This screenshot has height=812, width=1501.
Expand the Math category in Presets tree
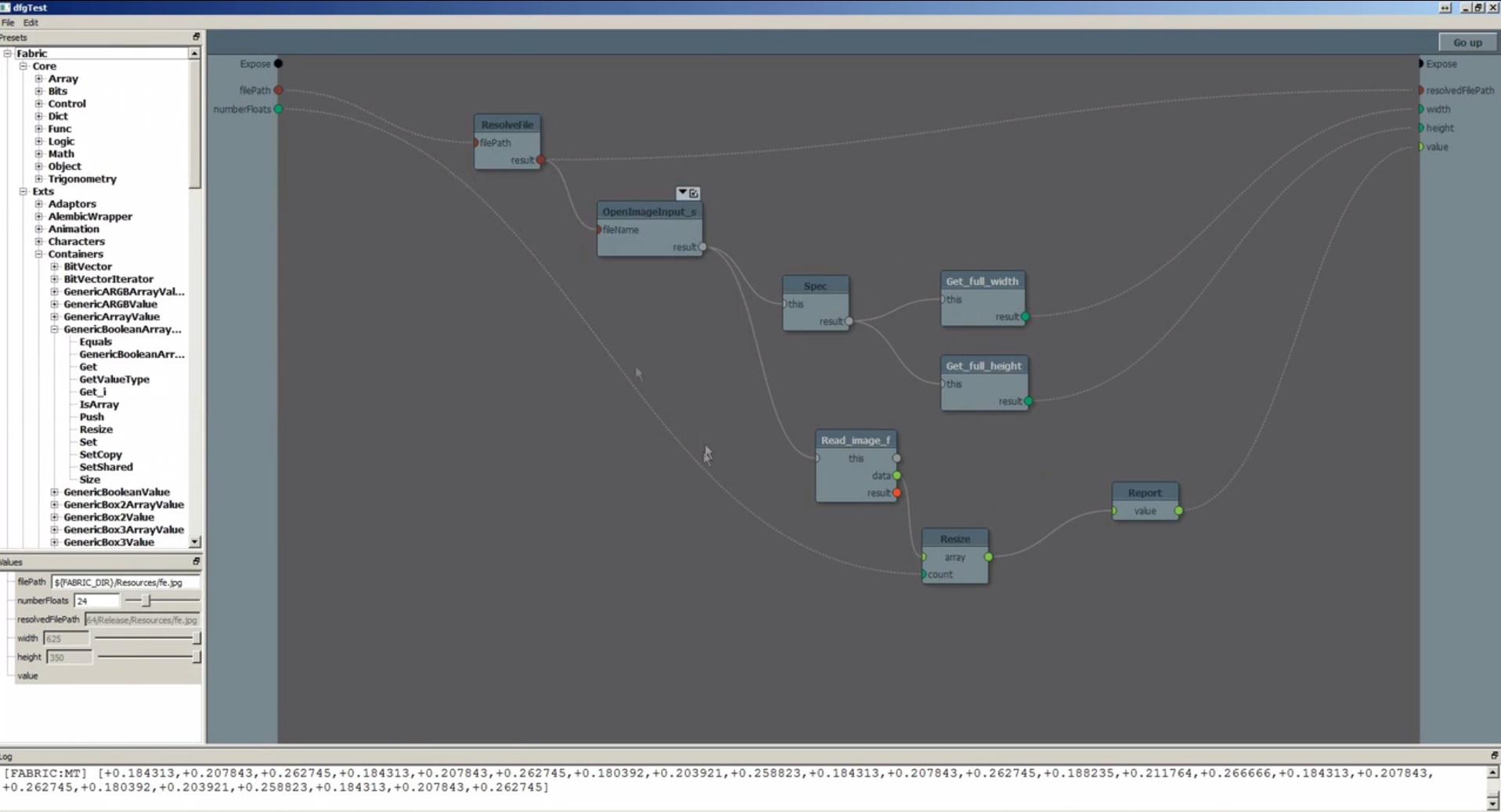coord(39,153)
